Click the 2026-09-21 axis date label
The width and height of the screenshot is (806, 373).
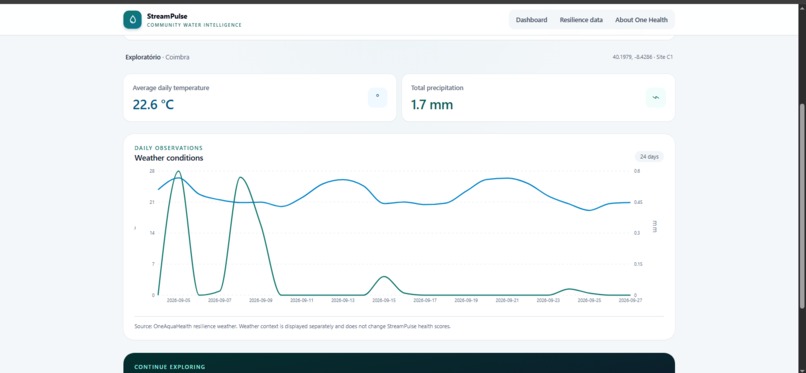click(507, 300)
